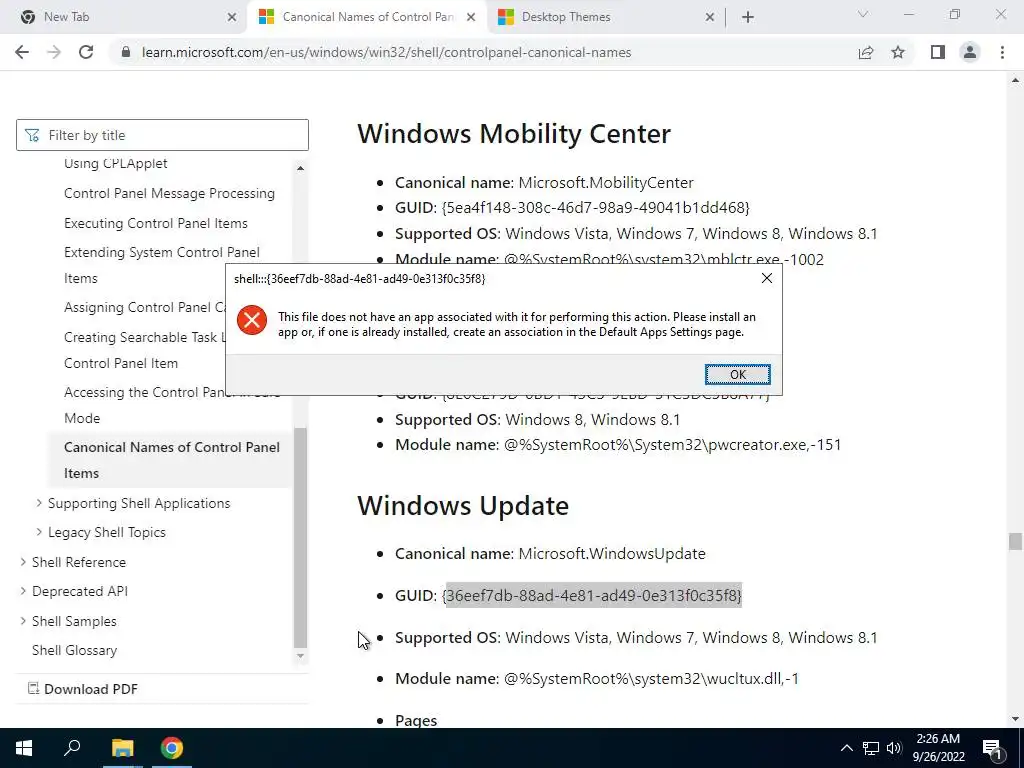Click Chrome icon in taskbar

pyautogui.click(x=172, y=748)
